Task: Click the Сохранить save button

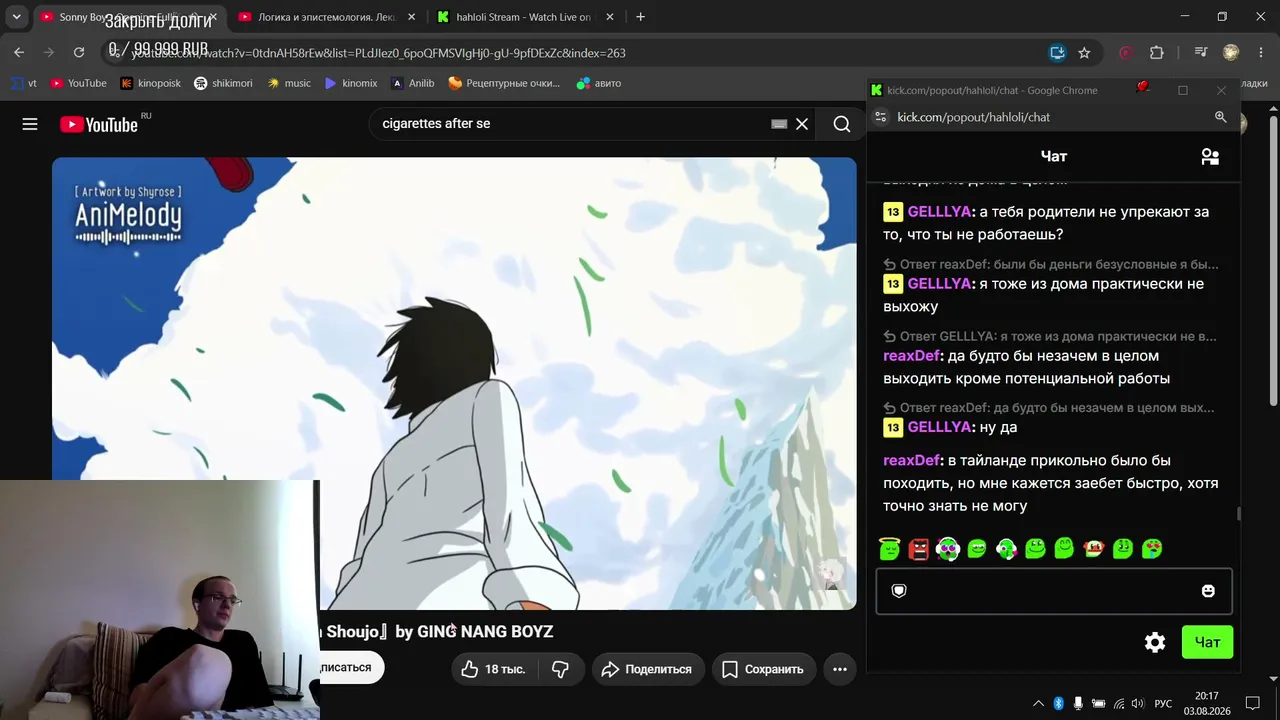Action: tap(763, 669)
